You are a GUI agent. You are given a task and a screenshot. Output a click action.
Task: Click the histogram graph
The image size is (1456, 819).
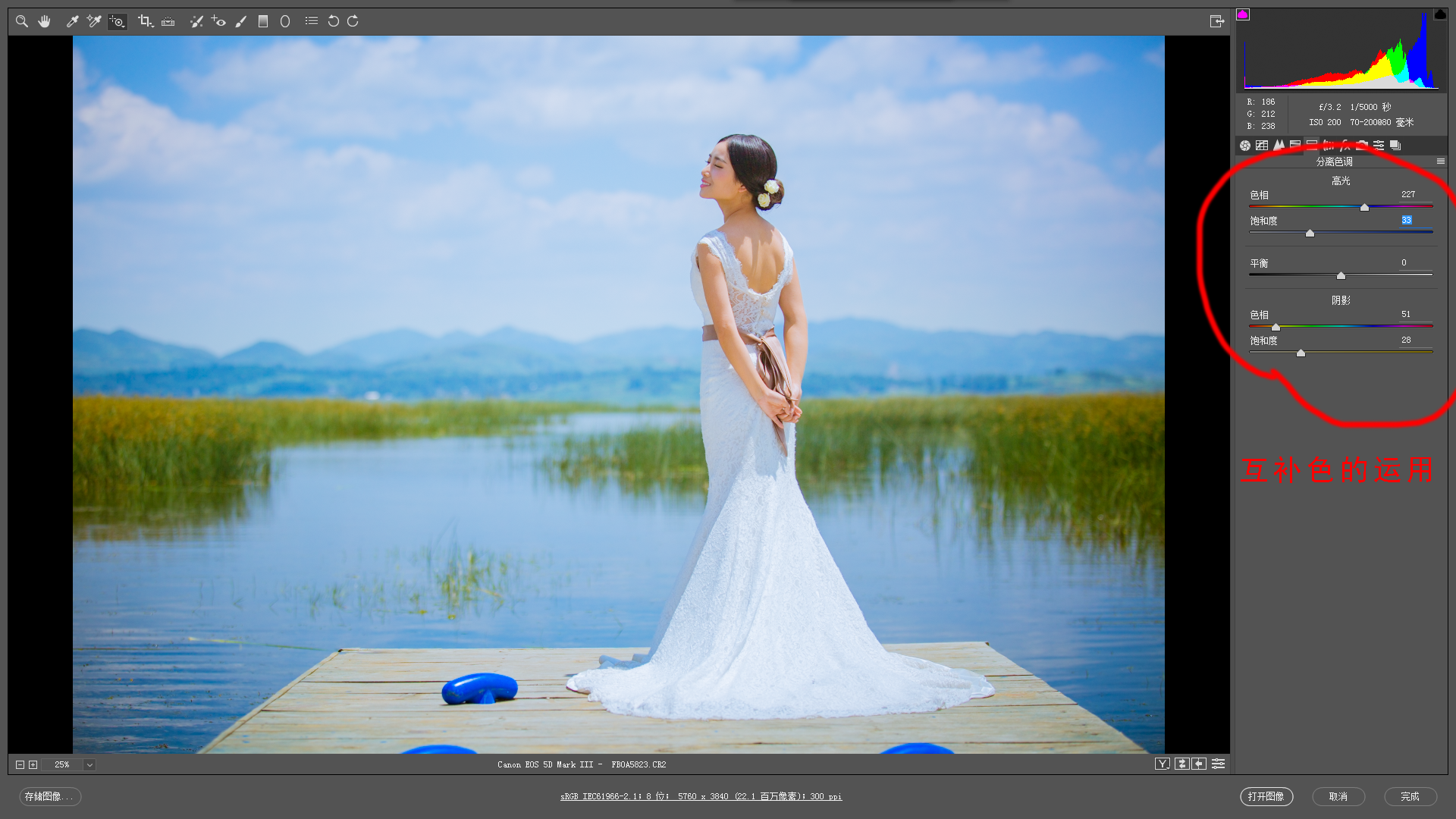point(1341,51)
